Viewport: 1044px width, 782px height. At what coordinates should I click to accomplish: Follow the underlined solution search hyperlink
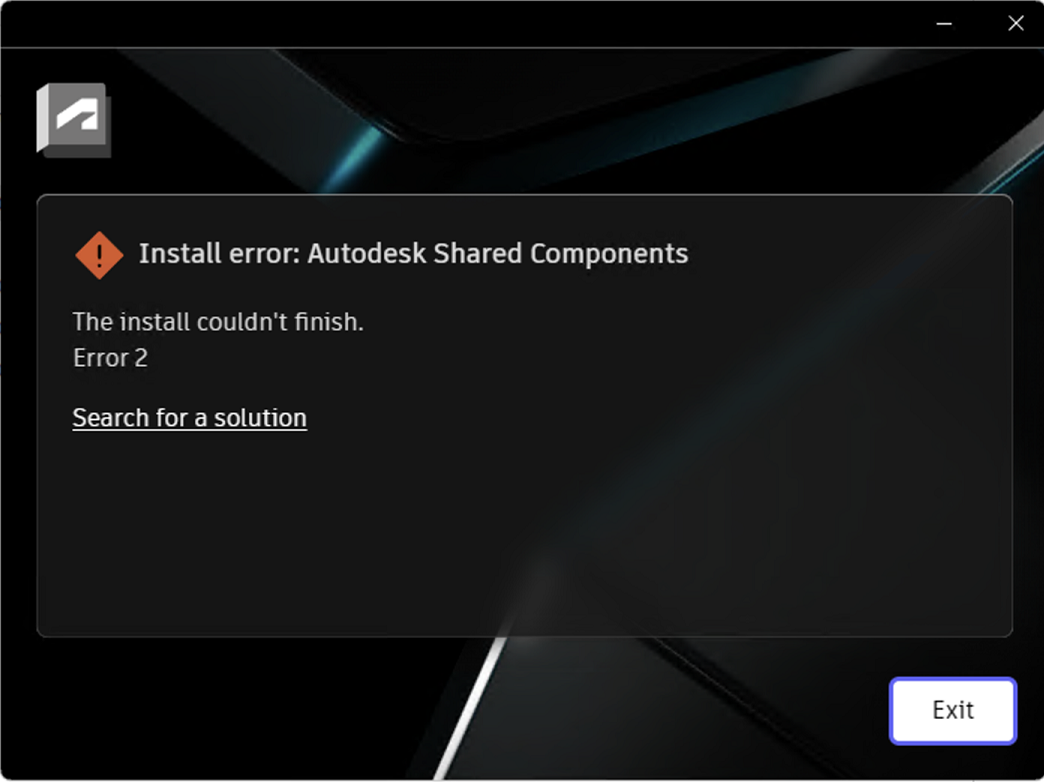[x=190, y=418]
